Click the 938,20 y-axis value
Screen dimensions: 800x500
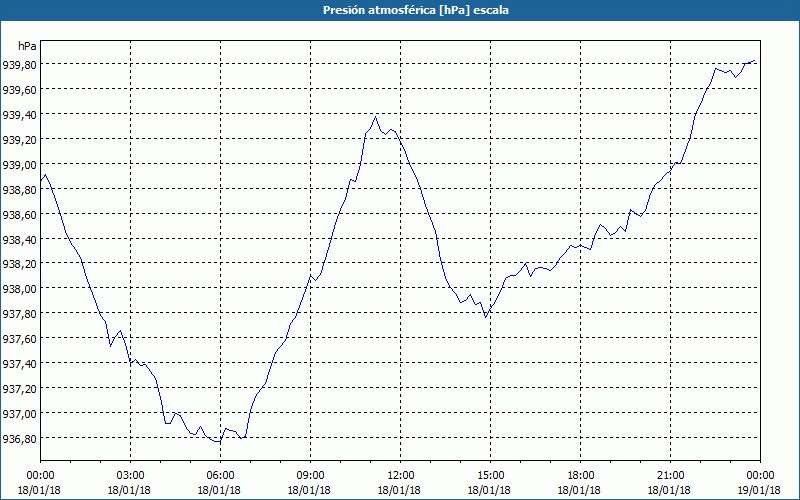(x=19, y=264)
